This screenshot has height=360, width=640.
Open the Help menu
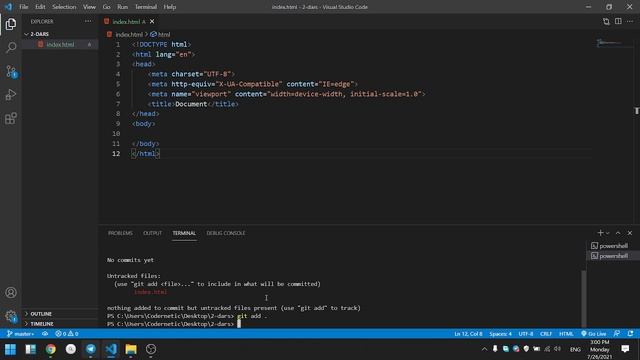tap(170, 7)
